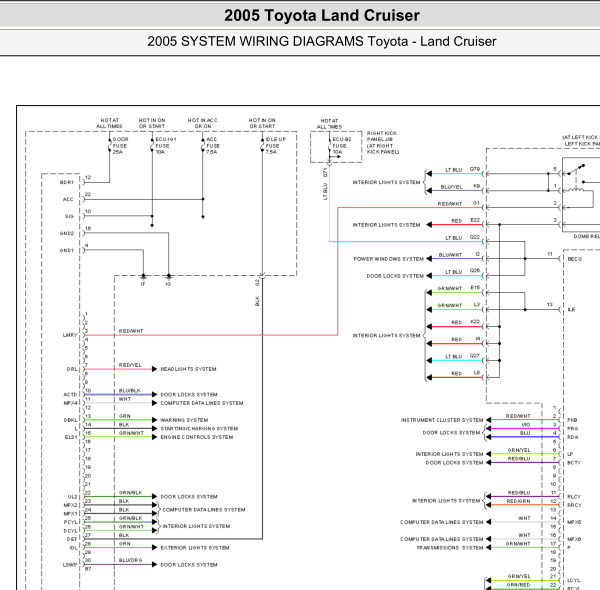The height and width of the screenshot is (590, 600).
Task: Select the 'ACTD' pin label
Action: click(70, 394)
